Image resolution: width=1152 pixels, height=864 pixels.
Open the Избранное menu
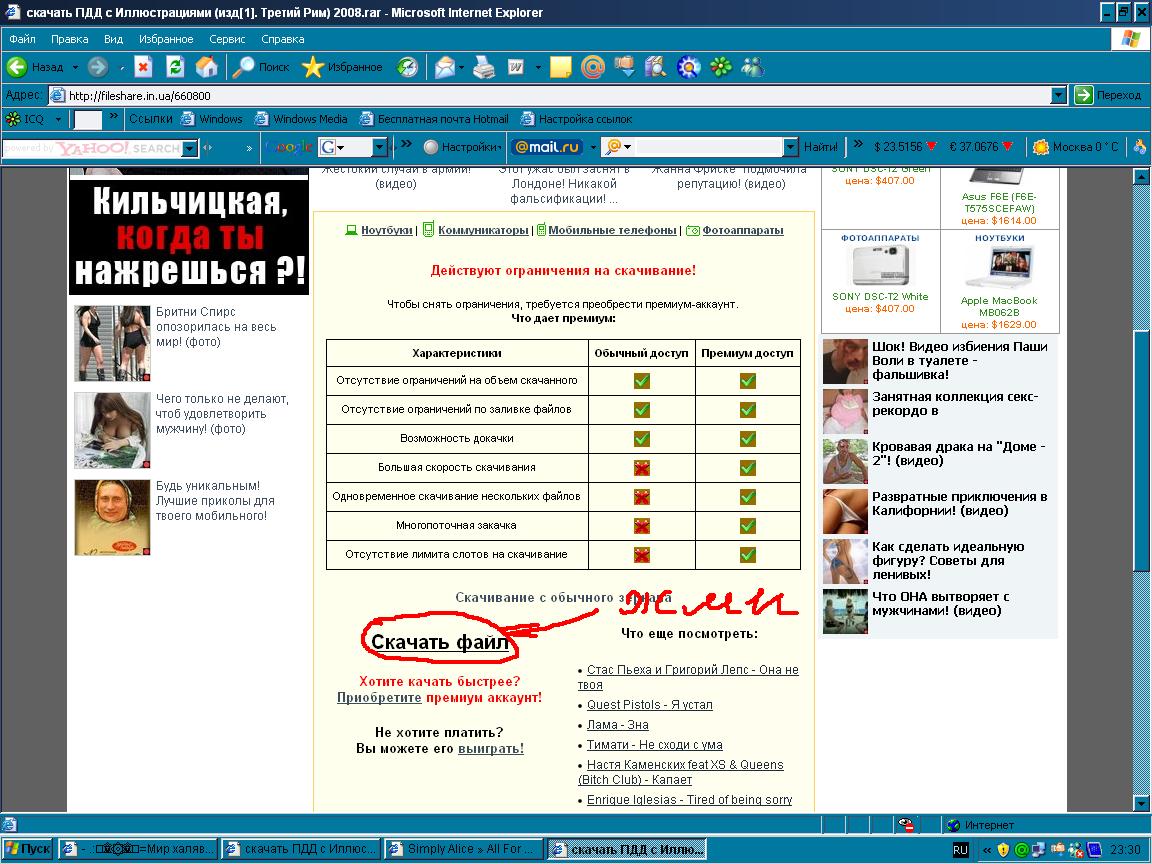[166, 39]
